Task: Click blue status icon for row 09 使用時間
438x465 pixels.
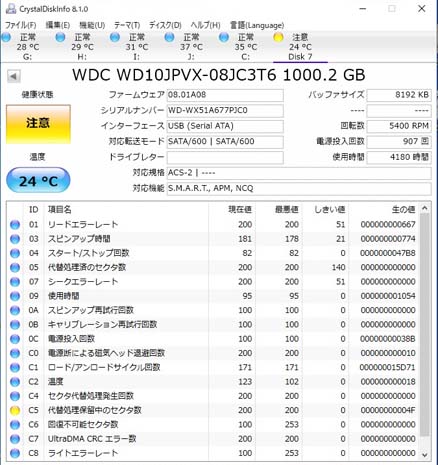Action: coord(15,296)
